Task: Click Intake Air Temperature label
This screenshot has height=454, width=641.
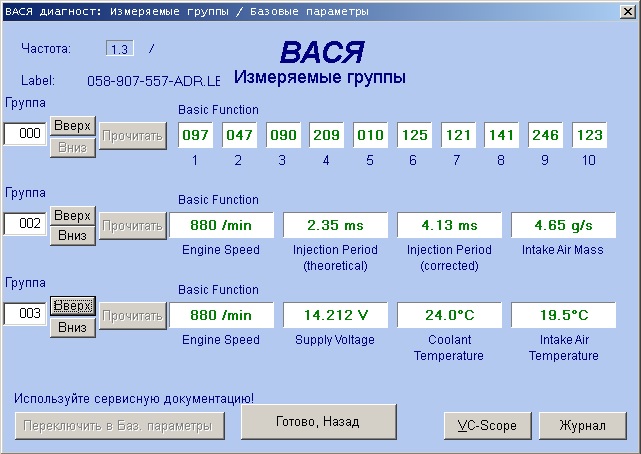Action: [x=564, y=348]
